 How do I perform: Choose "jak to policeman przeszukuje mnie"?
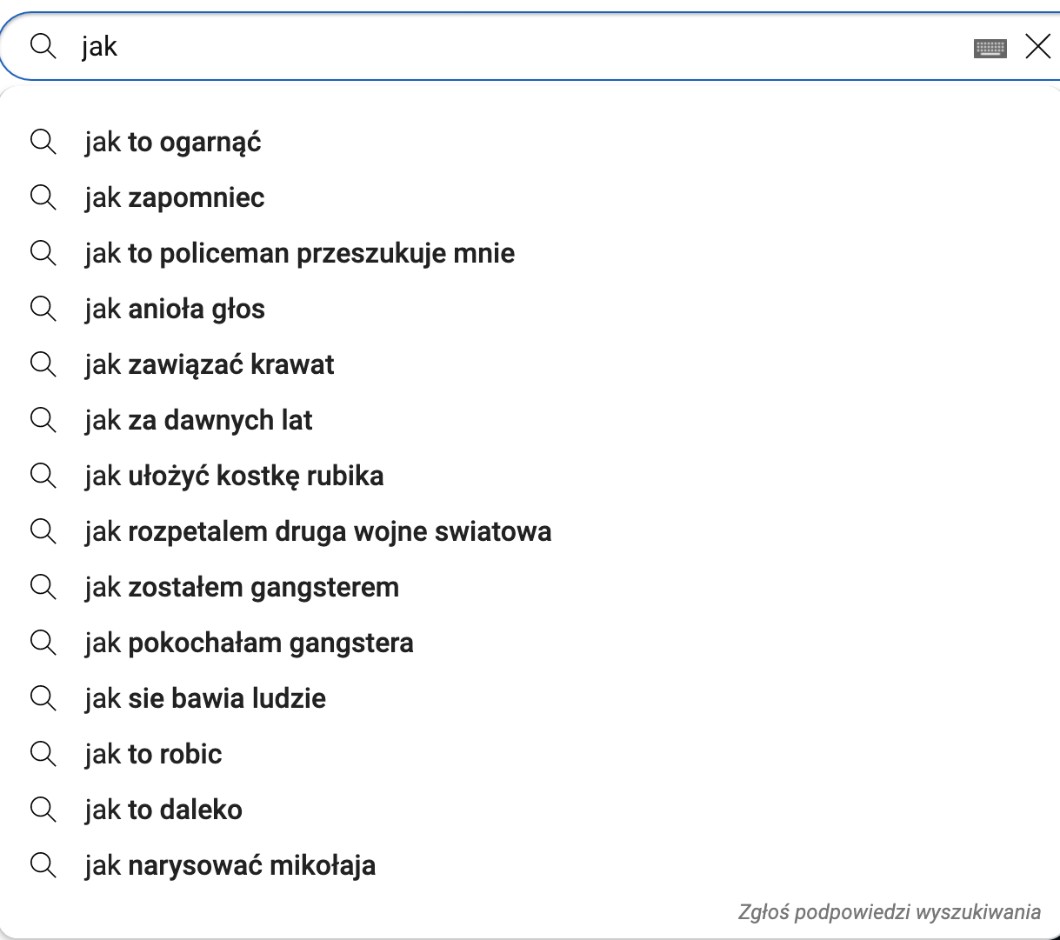pos(299,253)
